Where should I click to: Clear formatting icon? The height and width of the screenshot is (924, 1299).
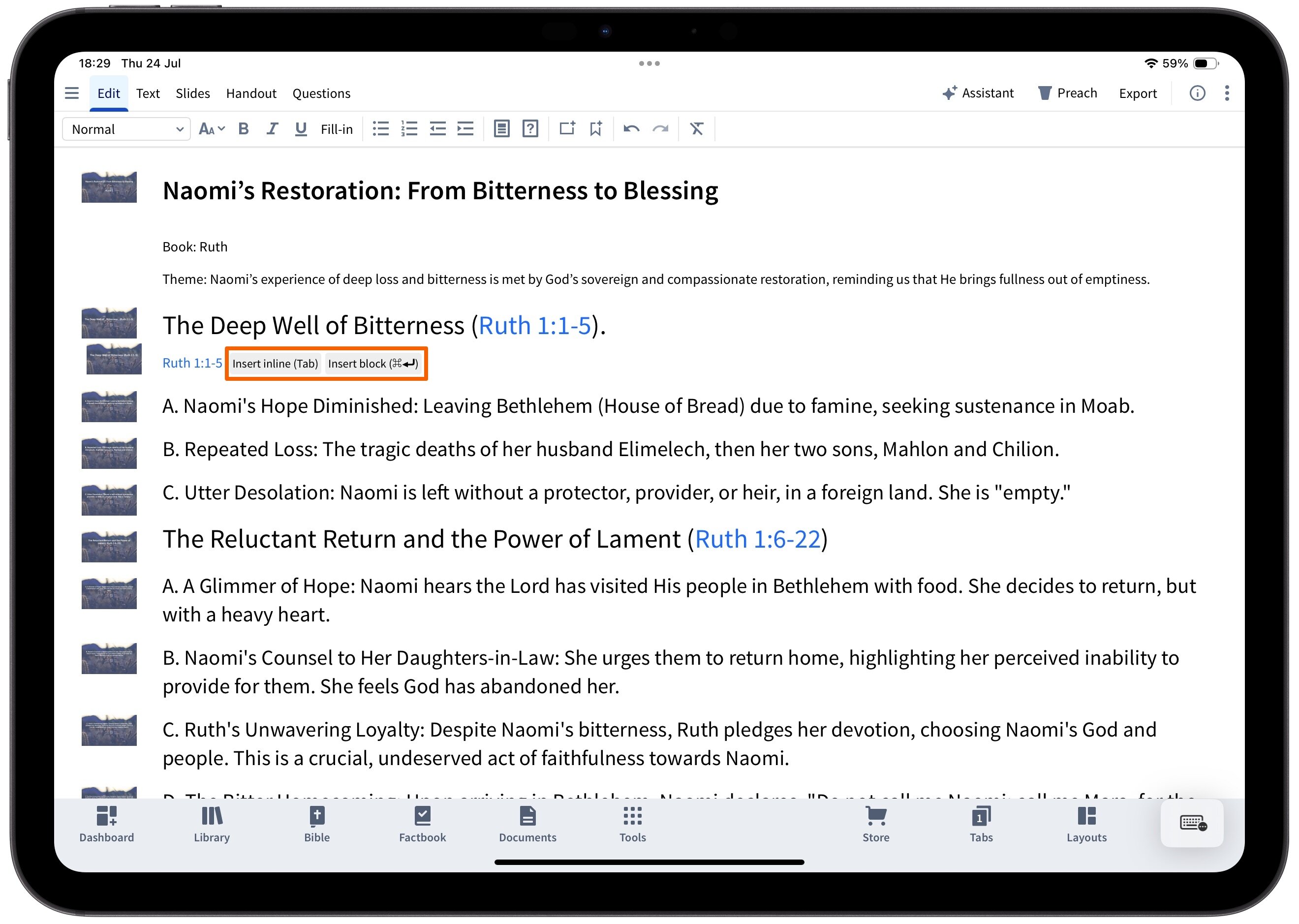[x=697, y=129]
